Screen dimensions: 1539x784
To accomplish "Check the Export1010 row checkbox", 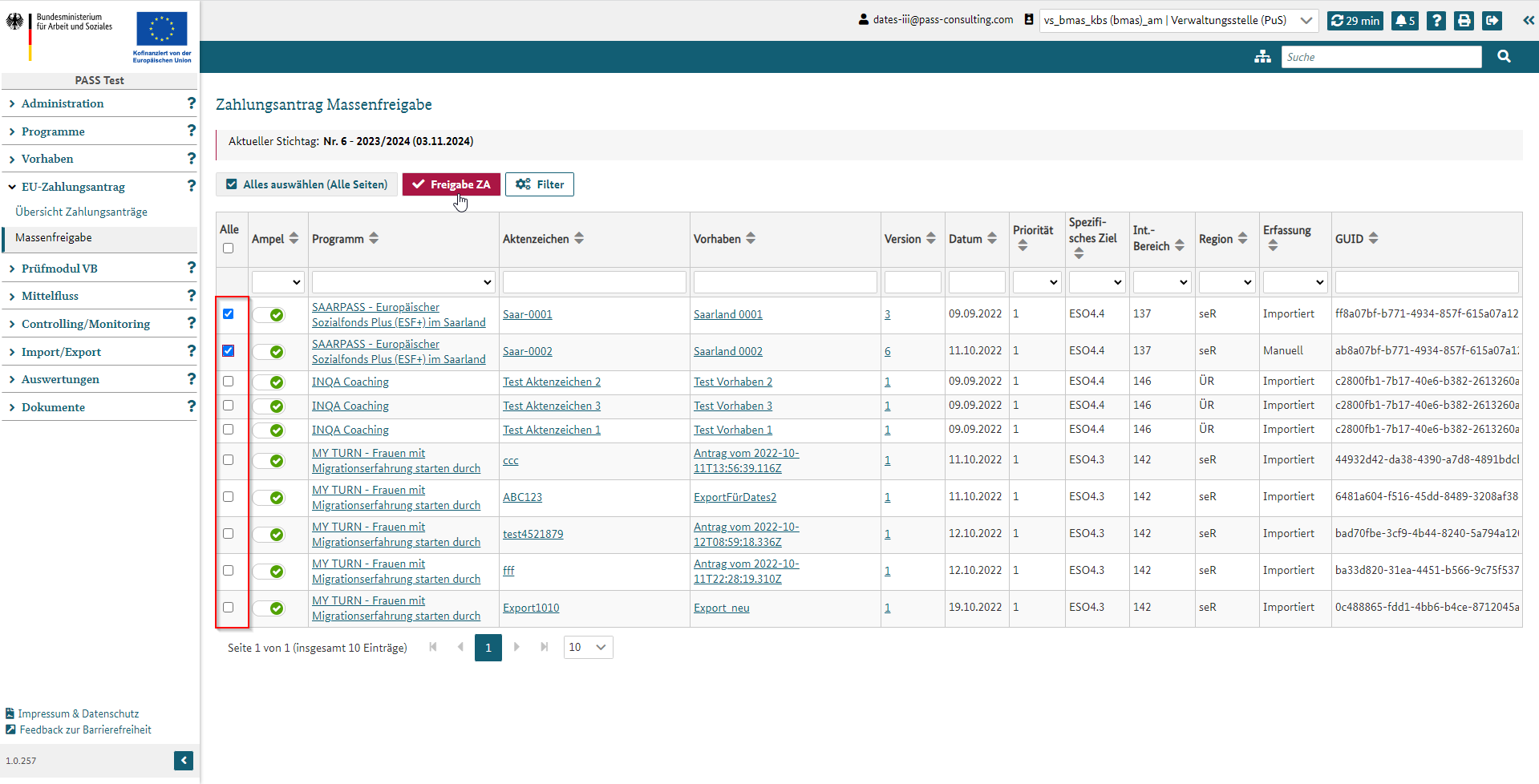I will click(x=229, y=608).
